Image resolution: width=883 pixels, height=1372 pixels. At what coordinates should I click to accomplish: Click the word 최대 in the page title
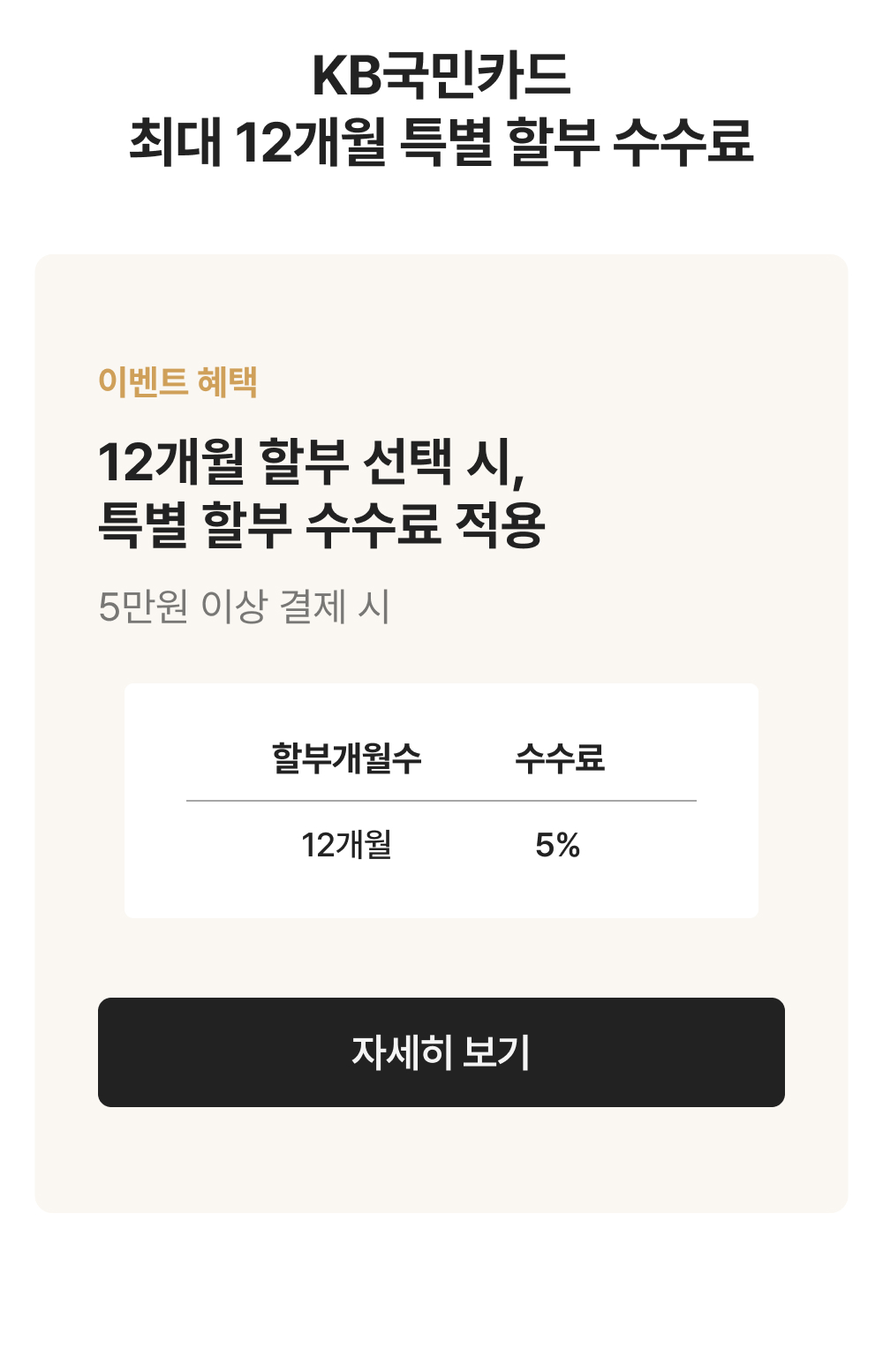coord(175,141)
